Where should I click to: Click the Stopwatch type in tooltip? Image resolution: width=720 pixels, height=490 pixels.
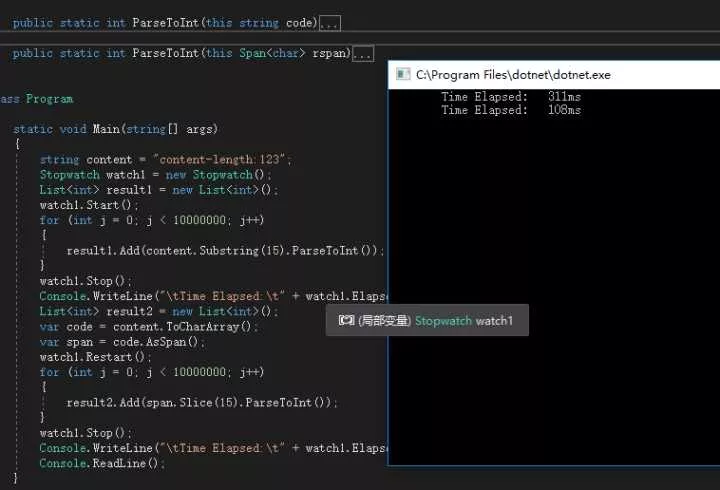coord(443,321)
